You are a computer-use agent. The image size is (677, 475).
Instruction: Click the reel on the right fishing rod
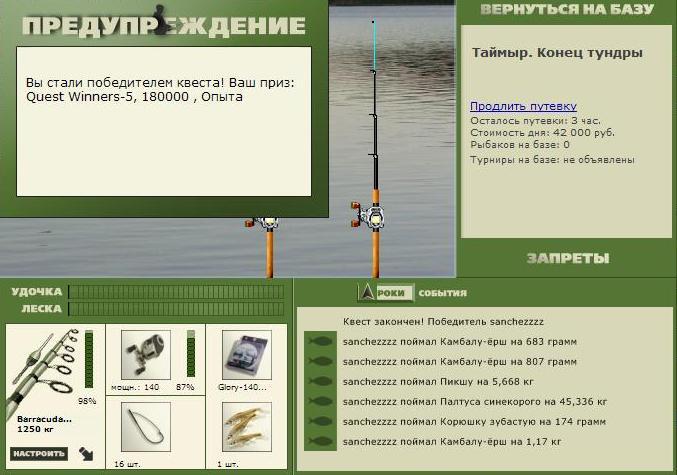point(368,215)
